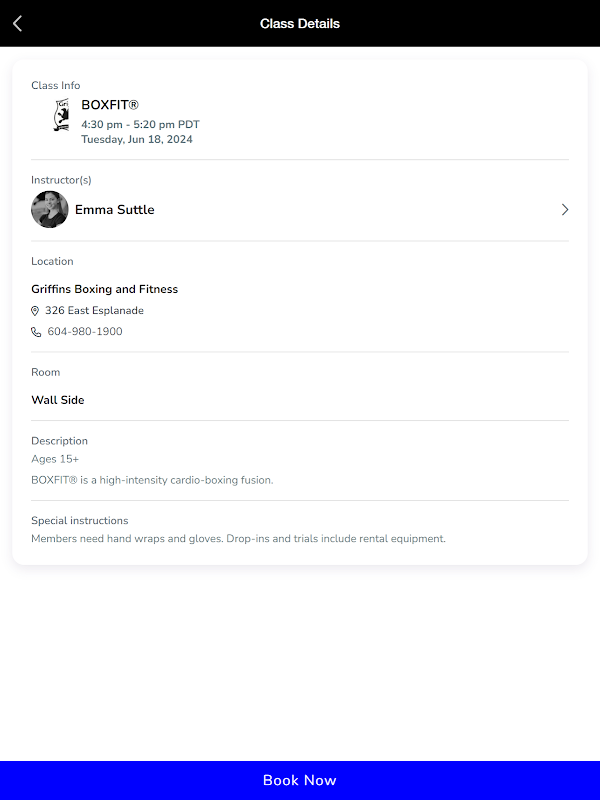
Task: Open the 326 East Esplanade address
Action: [94, 311]
